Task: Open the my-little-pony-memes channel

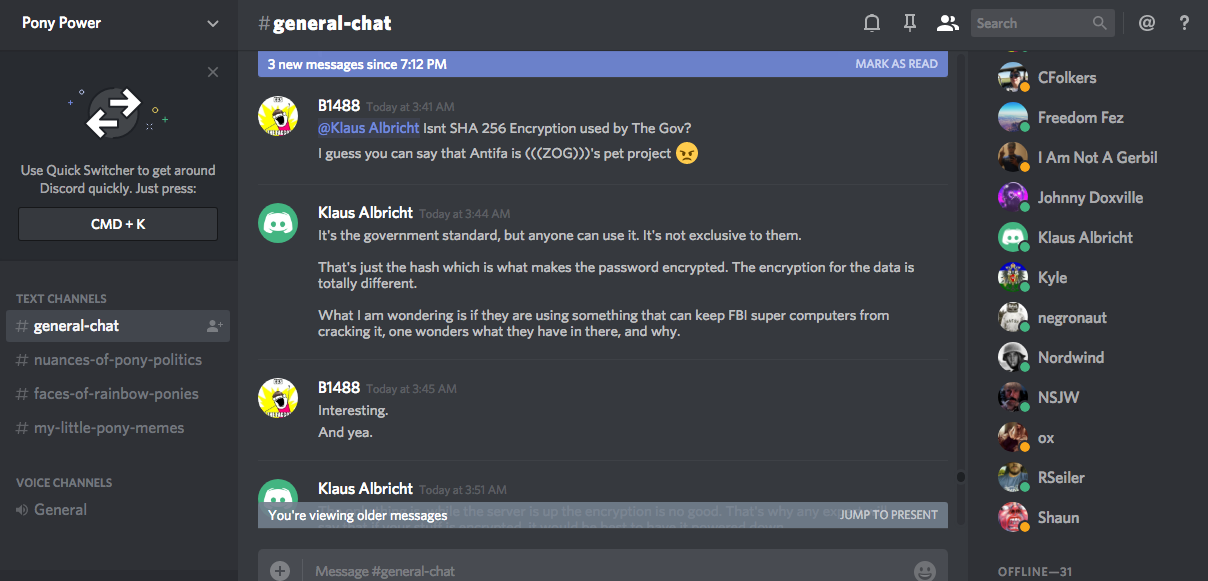Action: pyautogui.click(x=109, y=428)
